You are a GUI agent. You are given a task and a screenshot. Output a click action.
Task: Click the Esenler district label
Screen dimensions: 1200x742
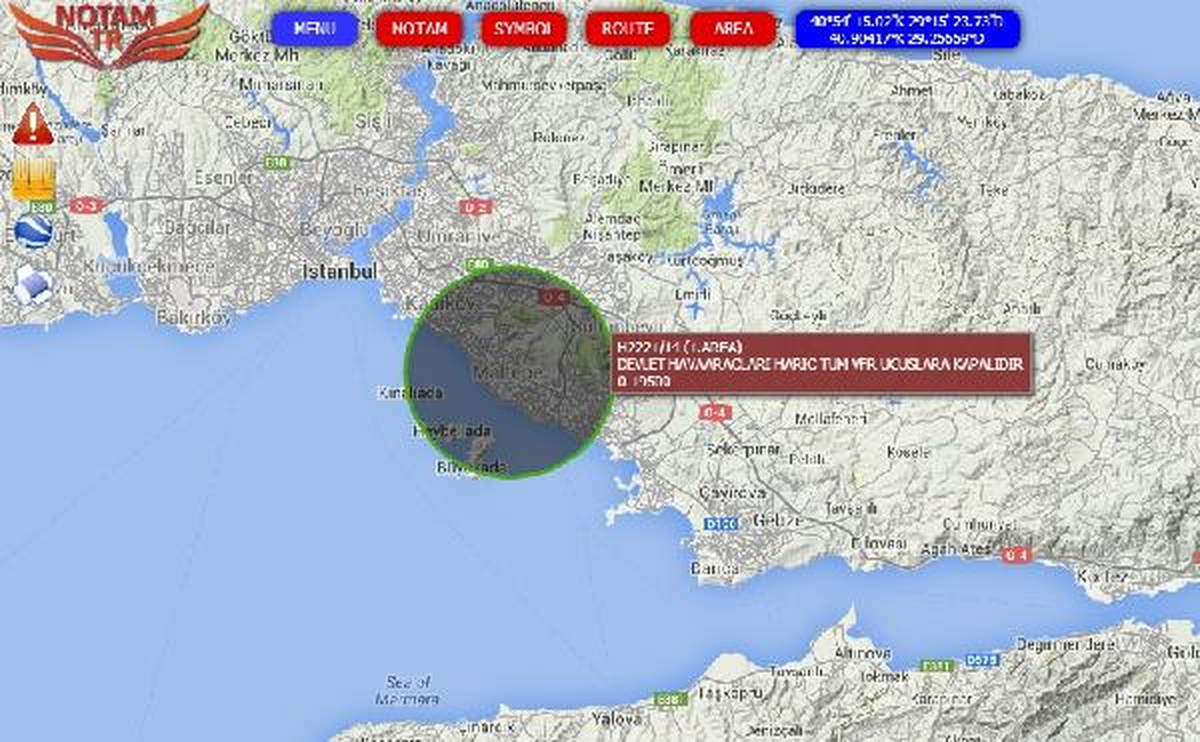pyautogui.click(x=225, y=177)
